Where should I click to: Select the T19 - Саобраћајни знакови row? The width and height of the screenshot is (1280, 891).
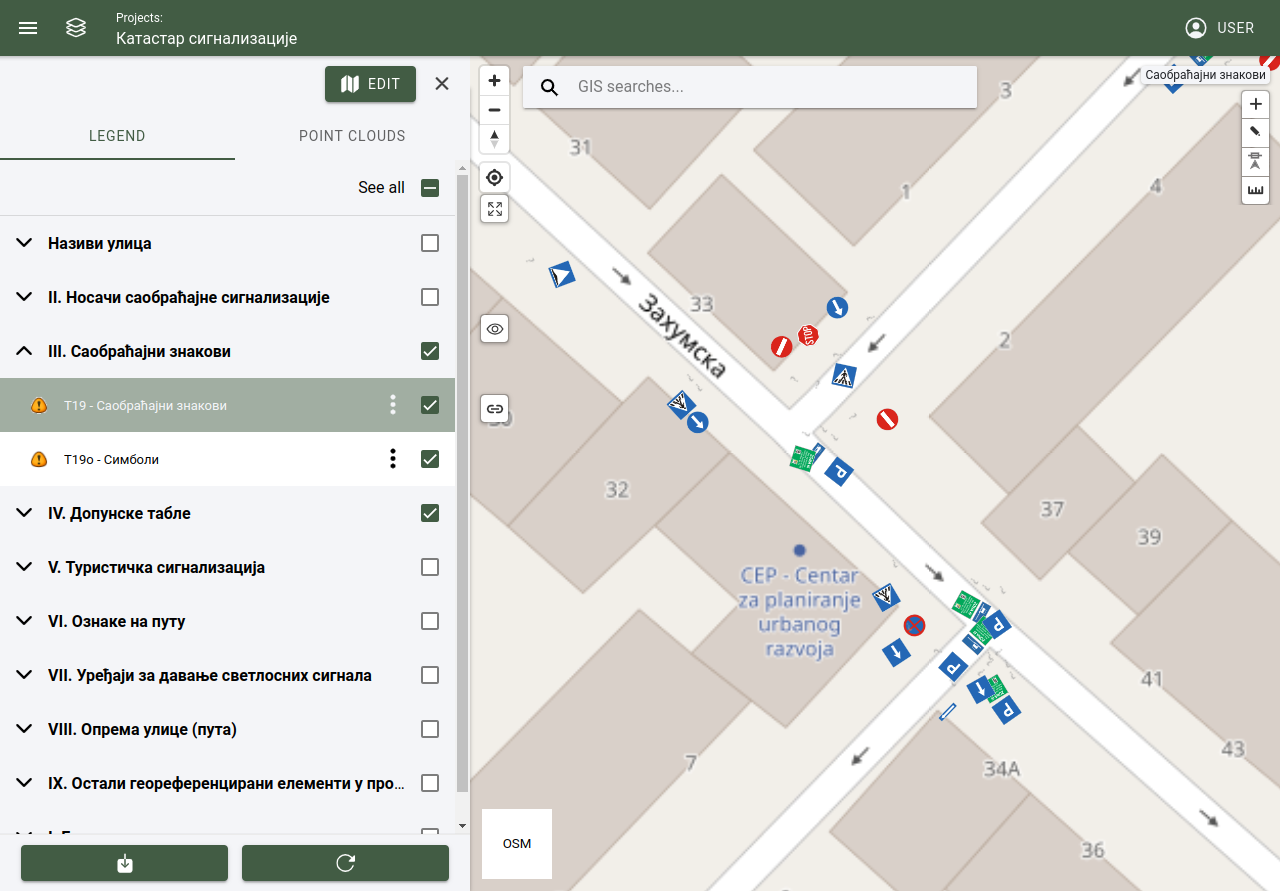227,405
